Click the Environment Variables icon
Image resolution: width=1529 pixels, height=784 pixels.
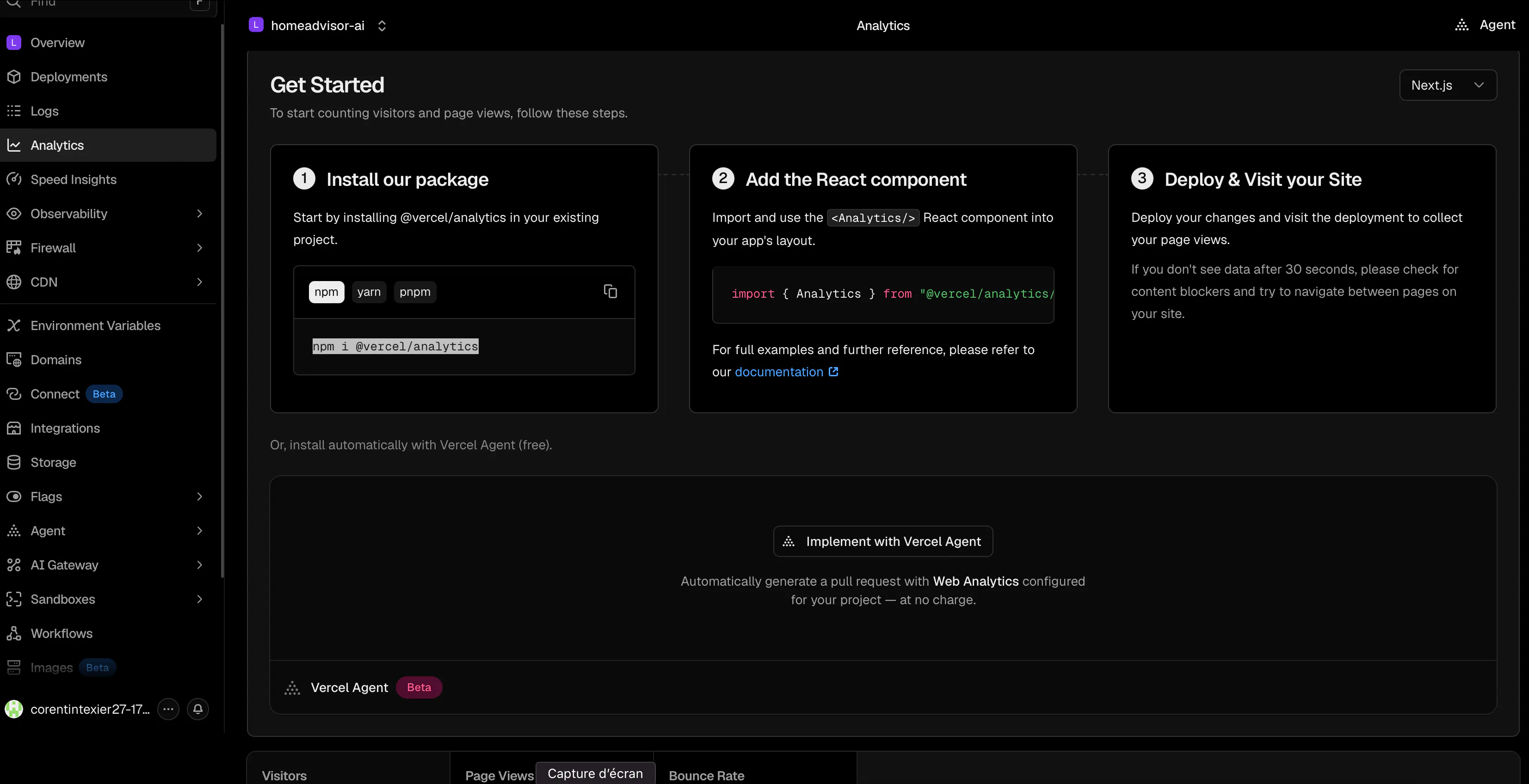pyautogui.click(x=14, y=325)
